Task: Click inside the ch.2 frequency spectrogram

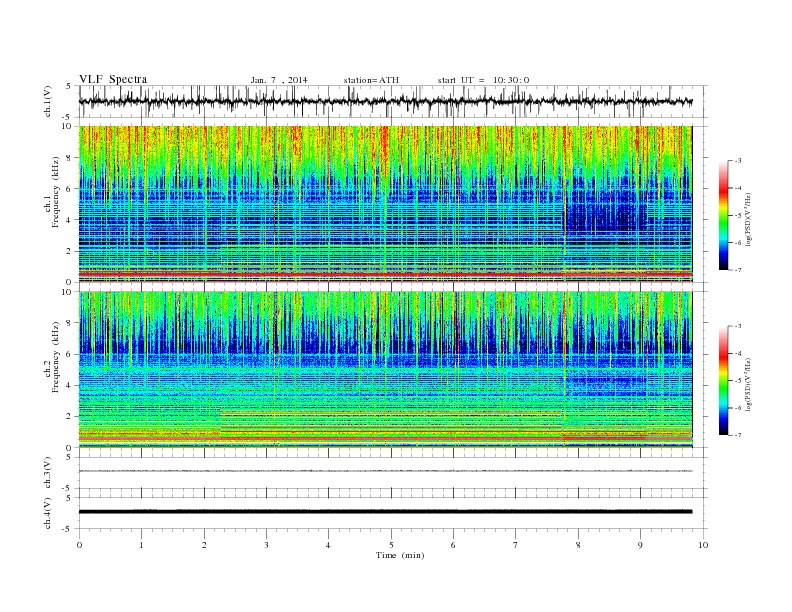Action: point(386,370)
